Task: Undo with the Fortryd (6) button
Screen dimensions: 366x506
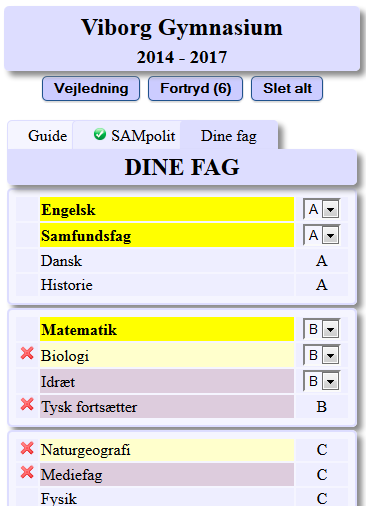Action: pos(195,89)
